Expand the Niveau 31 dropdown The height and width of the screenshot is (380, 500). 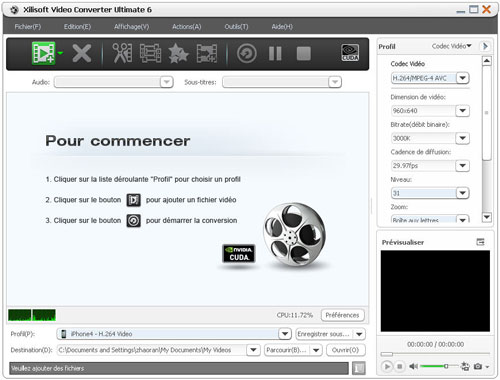[x=463, y=193]
